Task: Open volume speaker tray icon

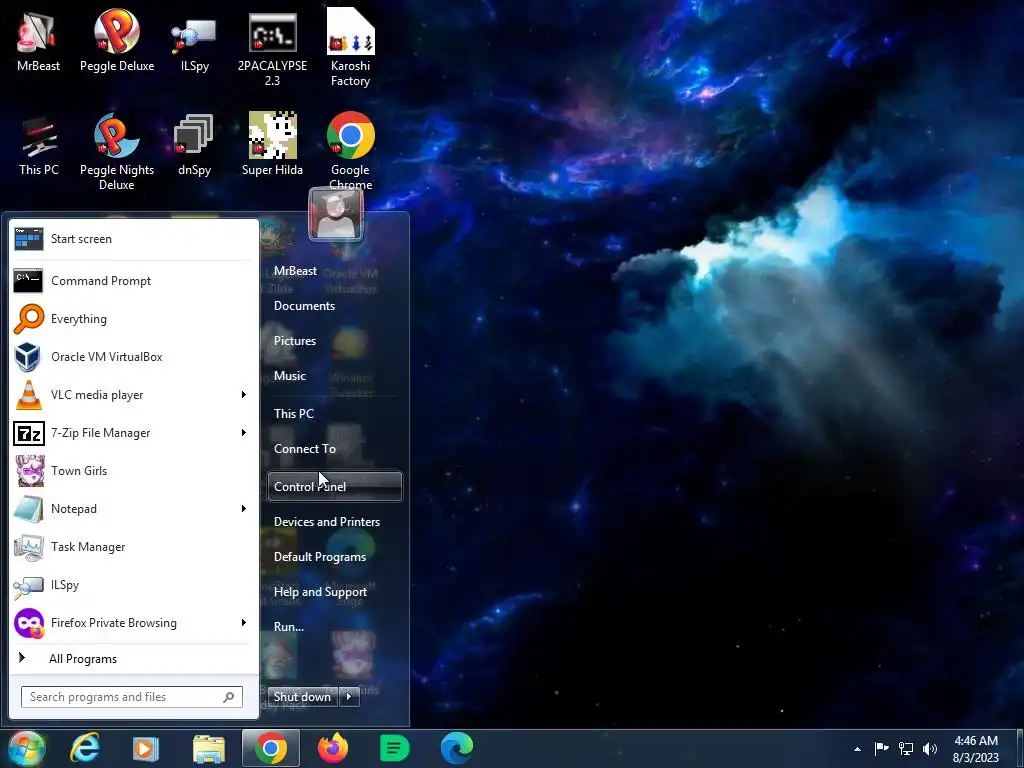Action: point(930,748)
